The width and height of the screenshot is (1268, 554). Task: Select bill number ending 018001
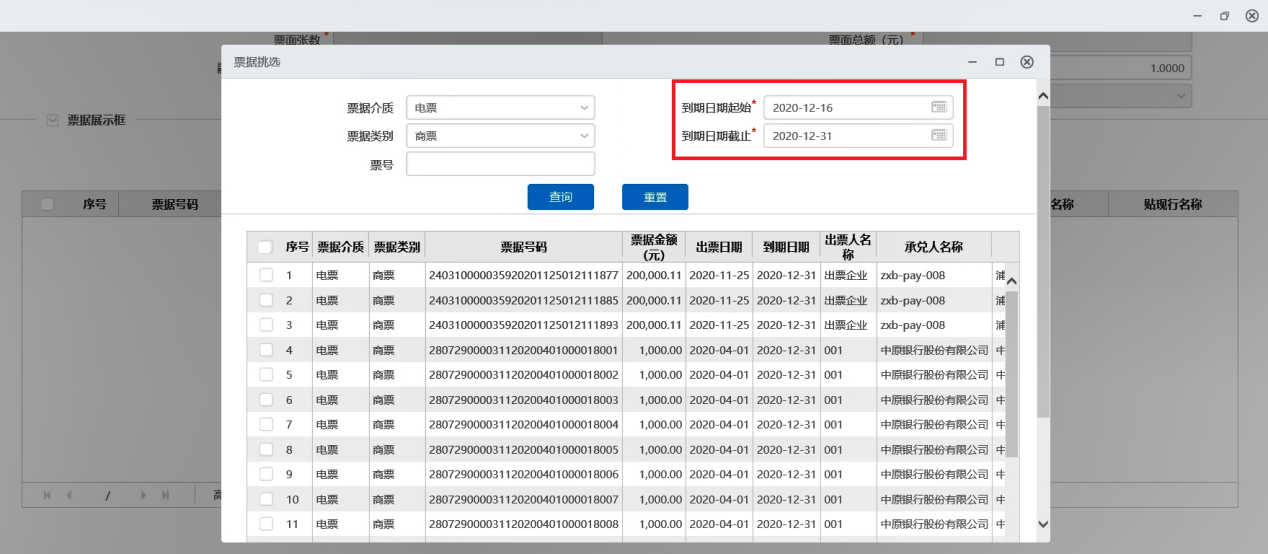[523, 350]
